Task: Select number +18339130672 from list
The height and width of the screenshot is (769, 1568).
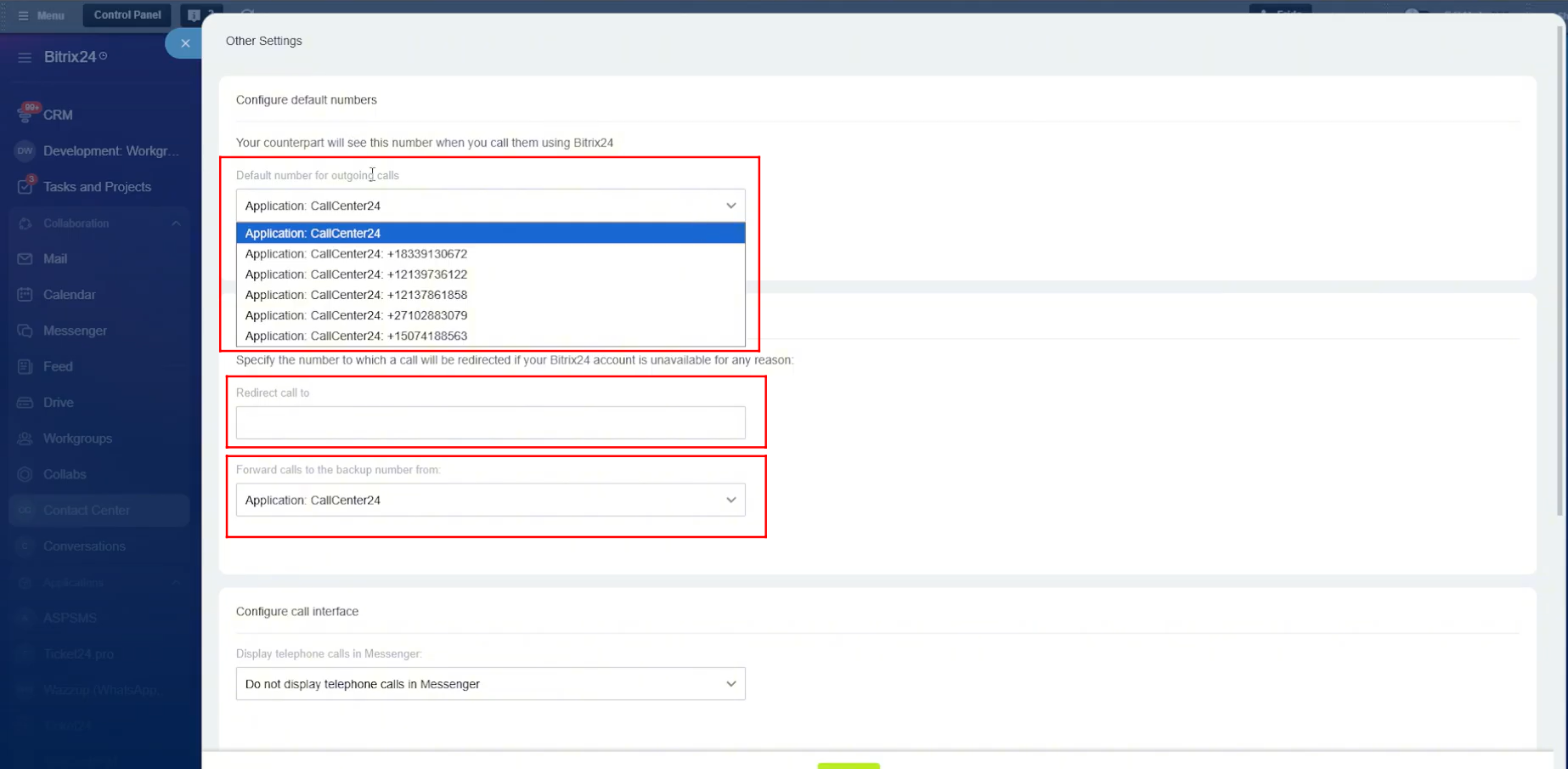Action: pos(356,254)
